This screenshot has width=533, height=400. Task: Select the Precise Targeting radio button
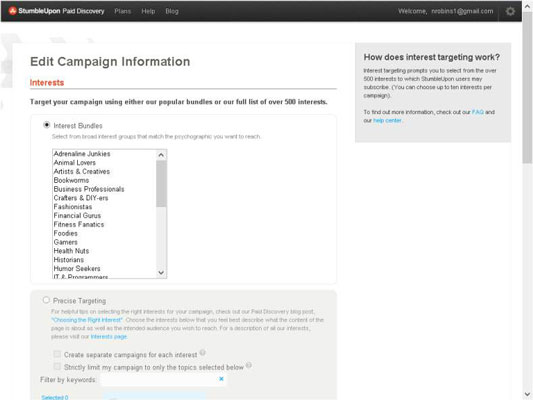(46, 300)
